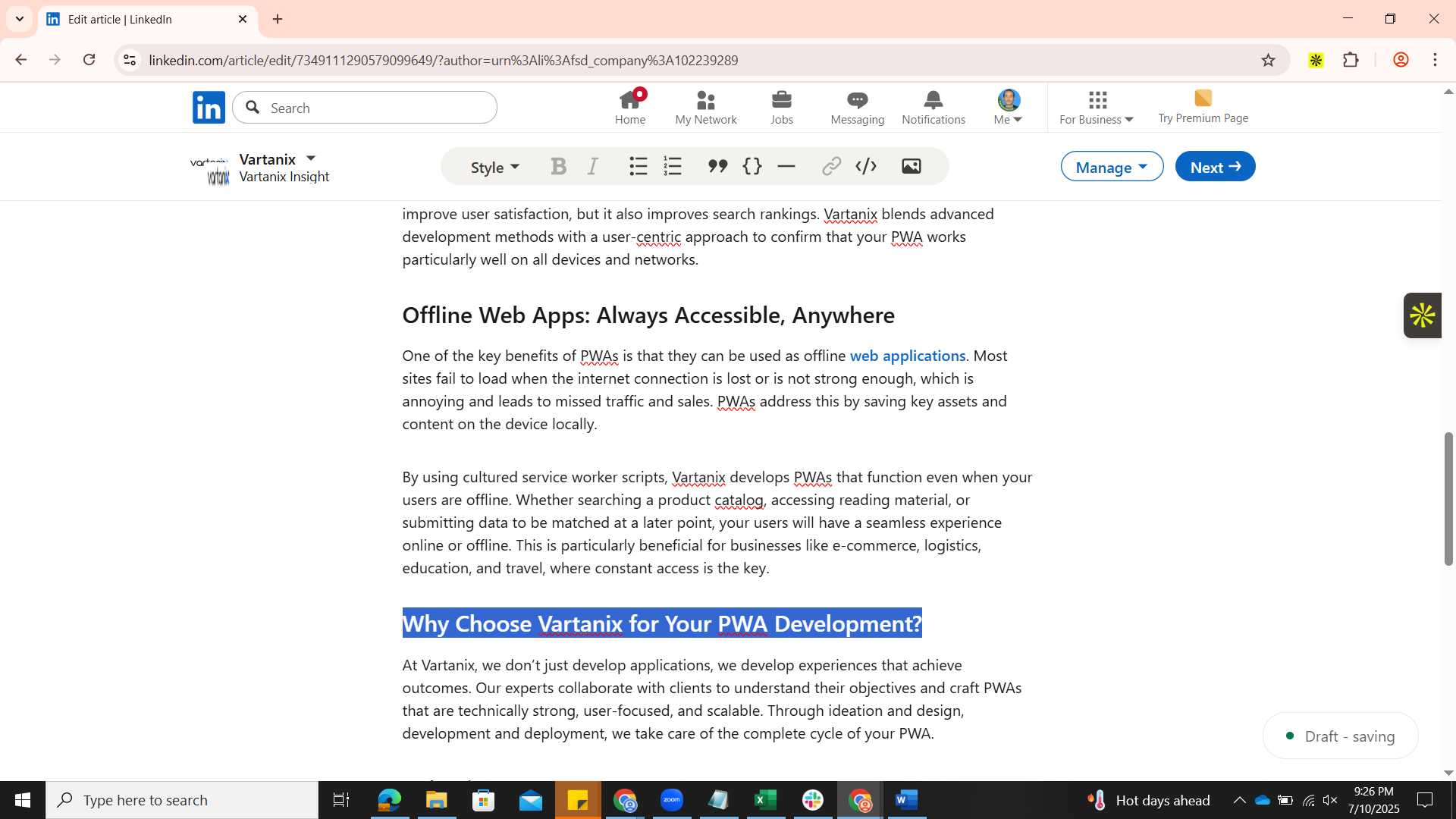1456x819 pixels.
Task: View Notifications
Action: [934, 107]
